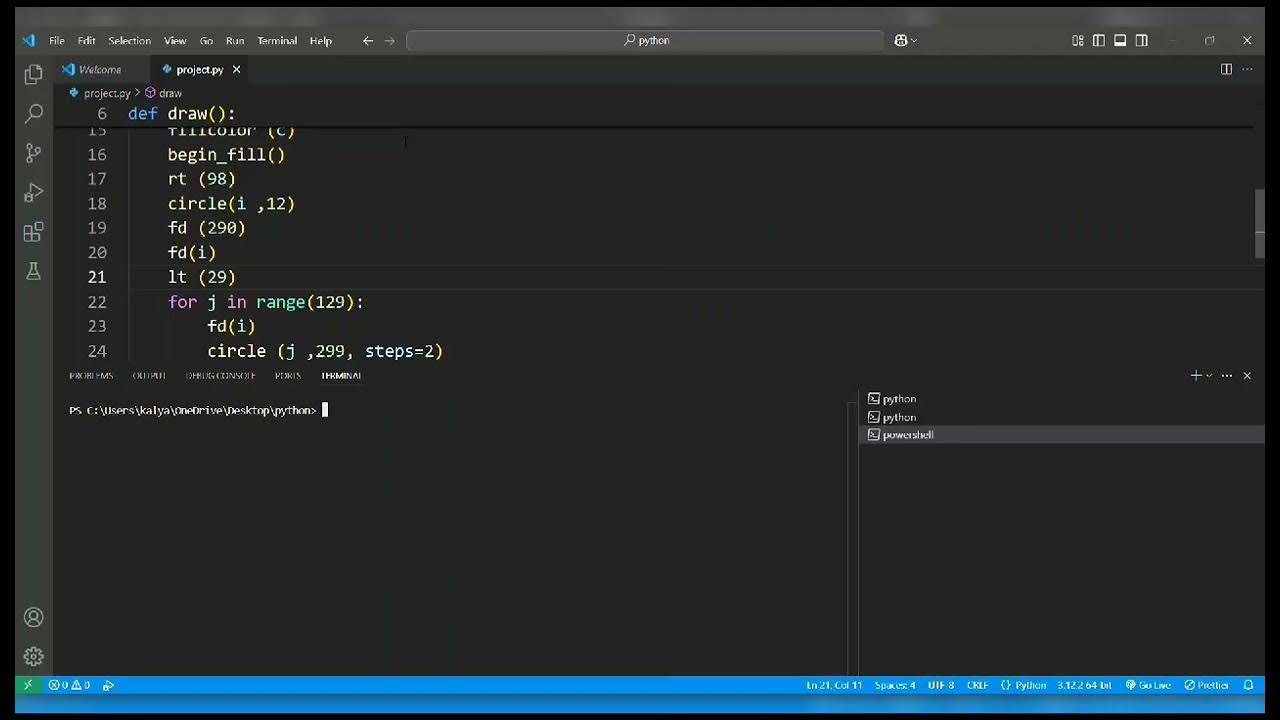The height and width of the screenshot is (720, 1280).
Task: Open the Help menu
Action: coord(320,41)
